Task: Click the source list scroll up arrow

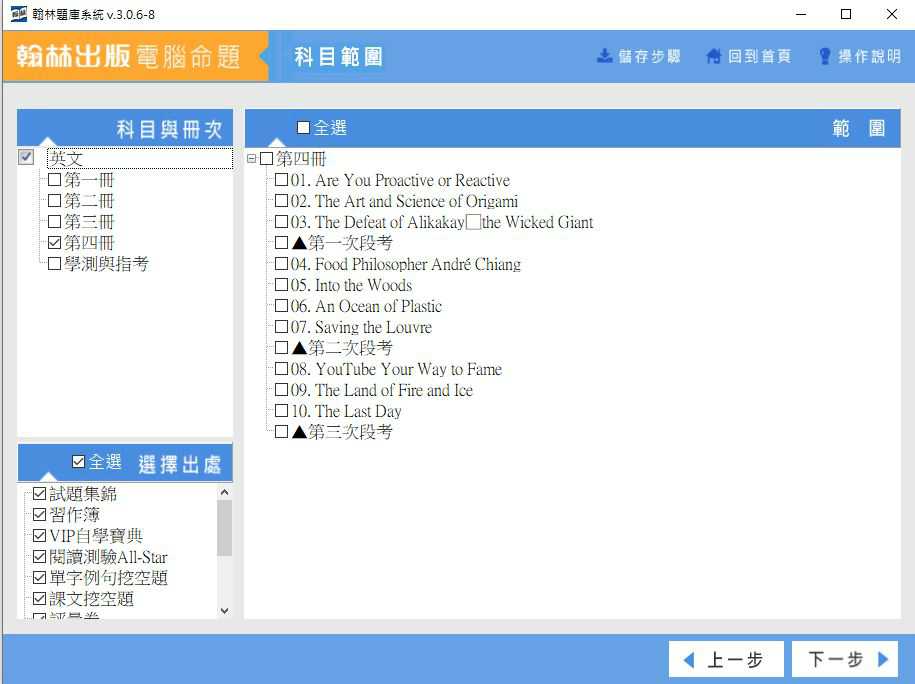Action: coord(225,493)
